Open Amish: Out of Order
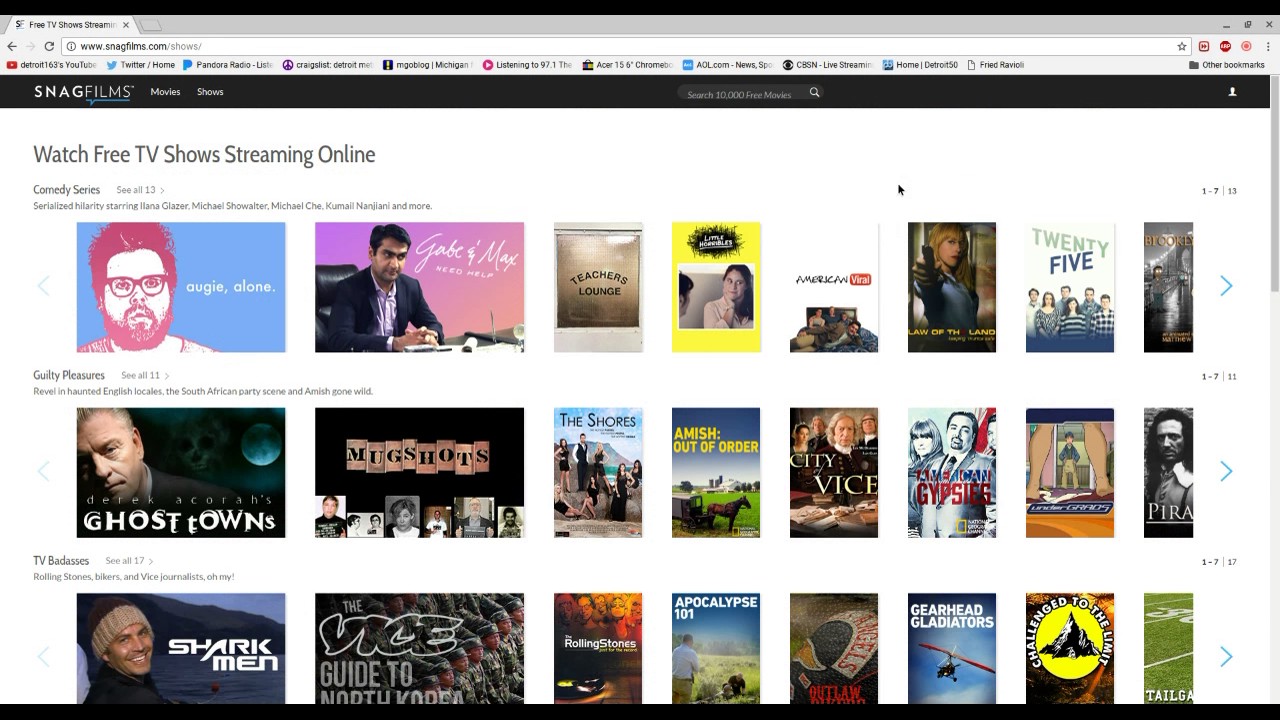Viewport: 1280px width, 720px height. (716, 472)
